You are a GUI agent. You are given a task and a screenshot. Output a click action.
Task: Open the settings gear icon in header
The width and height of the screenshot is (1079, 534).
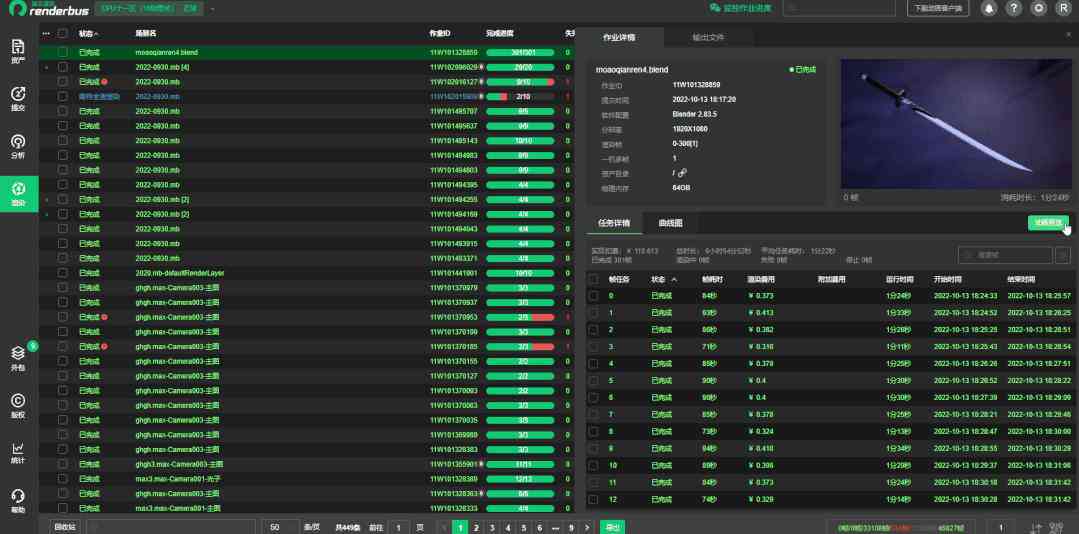pos(1039,8)
